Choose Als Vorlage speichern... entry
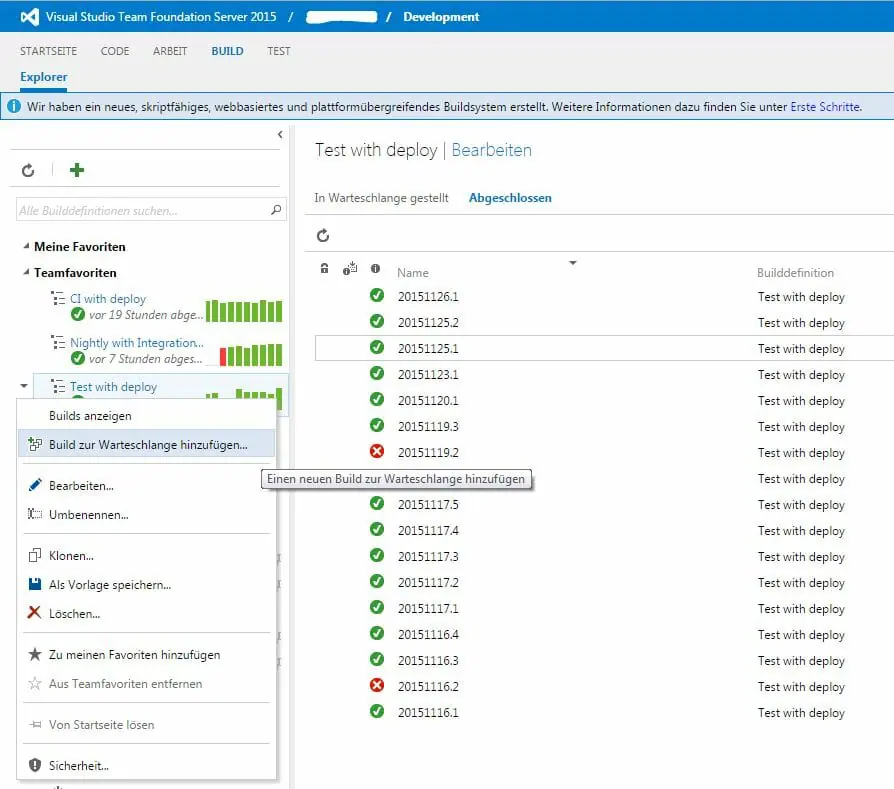894x789 pixels. [147, 584]
